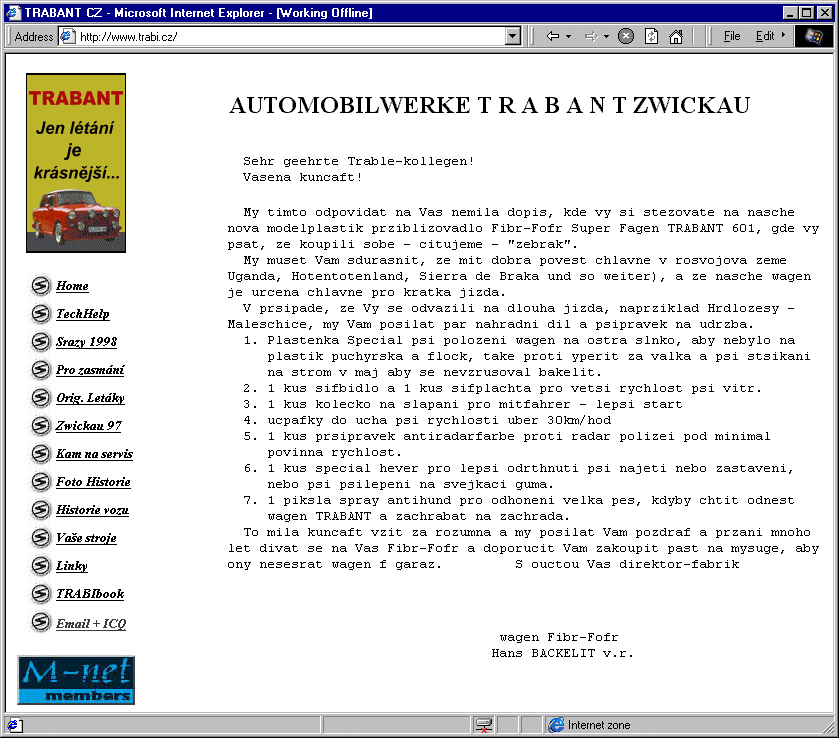Visit the Pro zasmání link
The width and height of the screenshot is (839, 738).
click(x=90, y=370)
